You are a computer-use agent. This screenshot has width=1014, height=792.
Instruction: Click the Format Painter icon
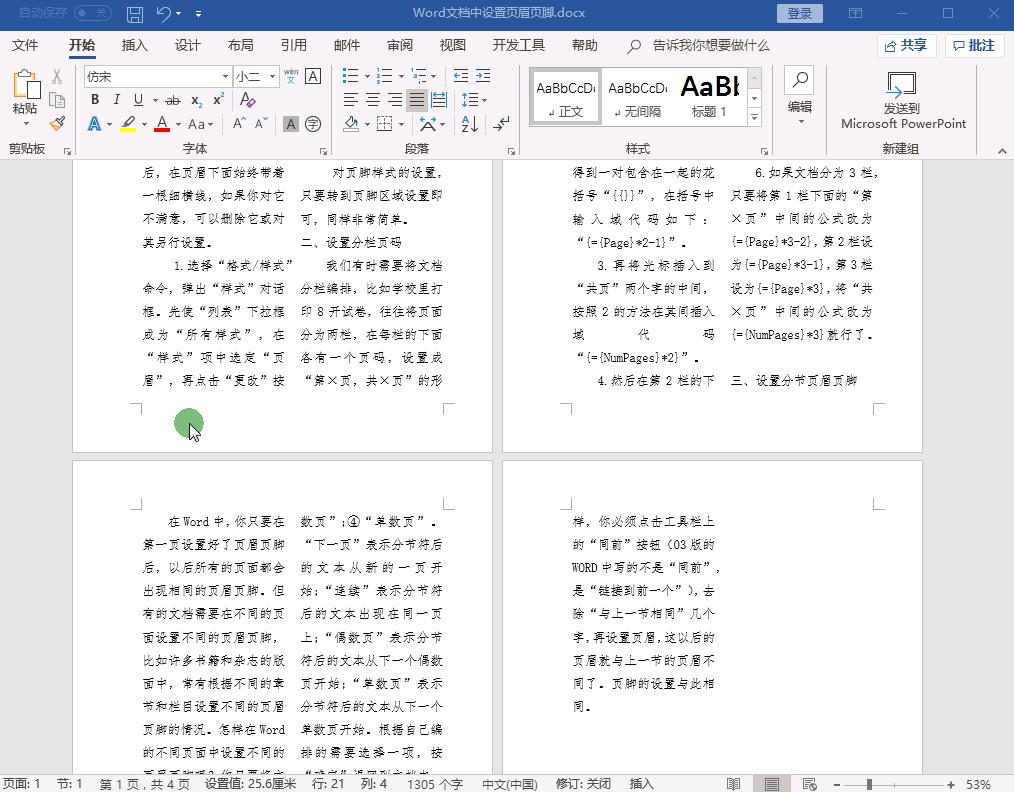(x=57, y=123)
